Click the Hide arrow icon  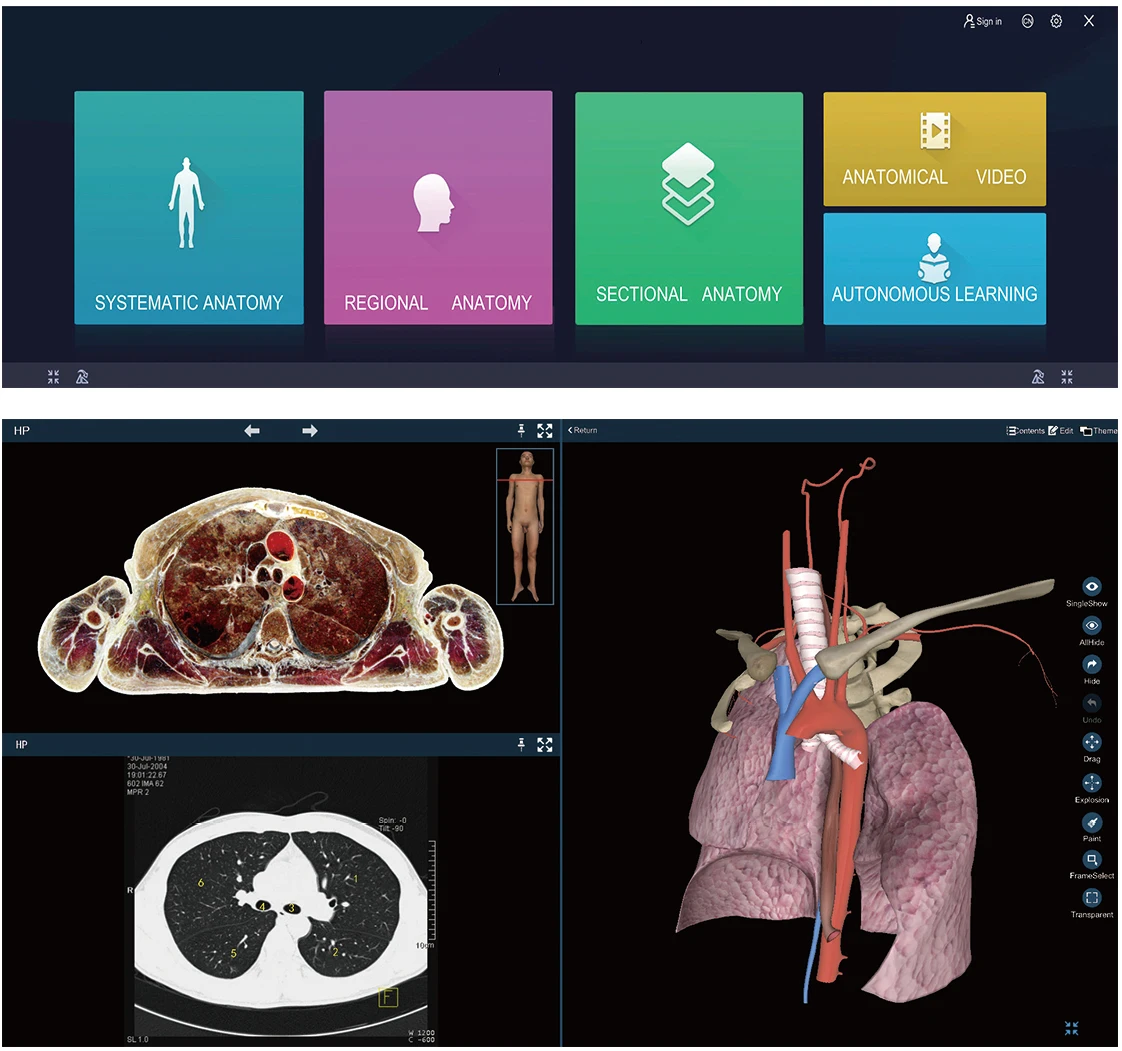[1092, 665]
